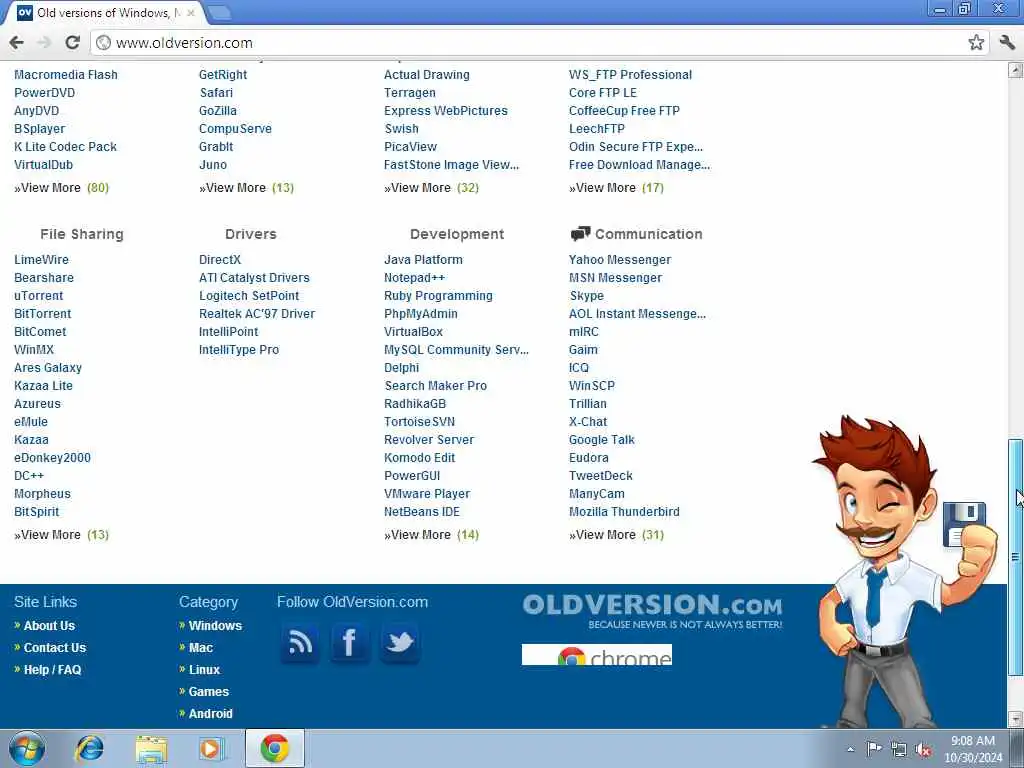View More File Sharing (13)
The width and height of the screenshot is (1024, 768).
tap(61, 535)
